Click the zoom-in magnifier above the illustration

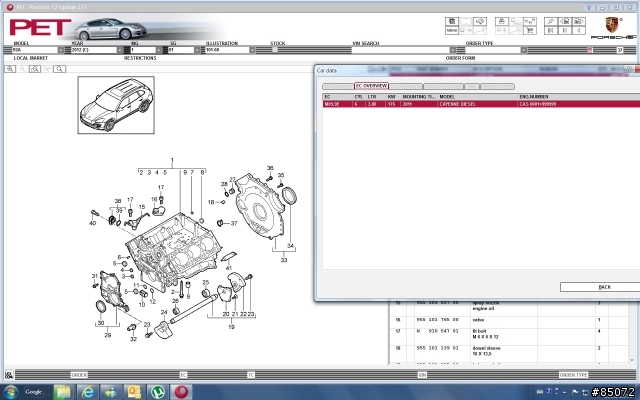pyautogui.click(x=10, y=69)
